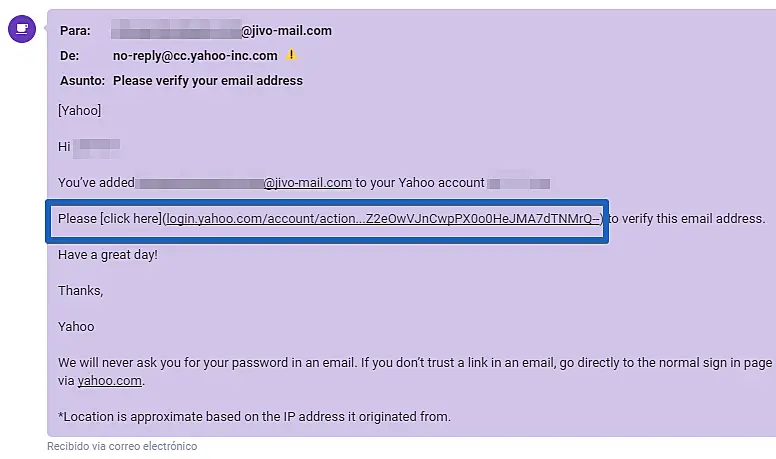The width and height of the screenshot is (776, 459).
Task: Click the "Have a great day!" line
Action: click(x=108, y=254)
